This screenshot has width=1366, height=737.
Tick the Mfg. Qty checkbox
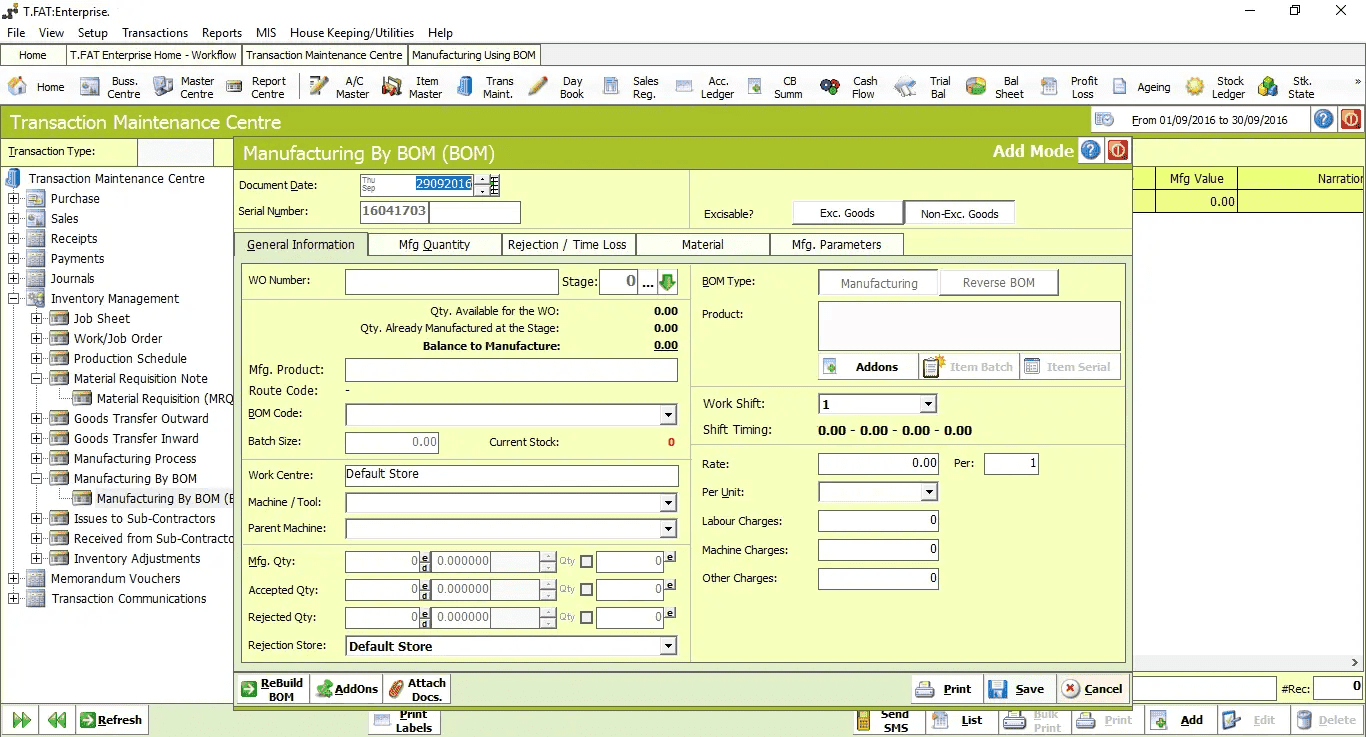click(586, 562)
